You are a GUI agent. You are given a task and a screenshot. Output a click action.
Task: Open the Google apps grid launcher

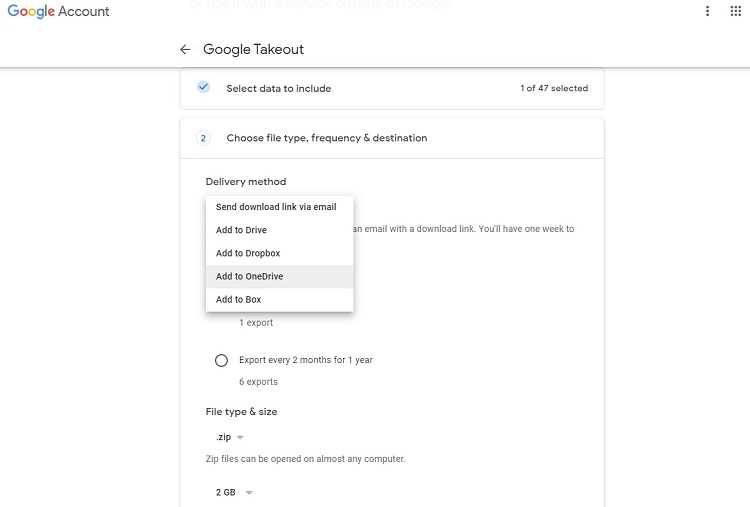(x=736, y=11)
